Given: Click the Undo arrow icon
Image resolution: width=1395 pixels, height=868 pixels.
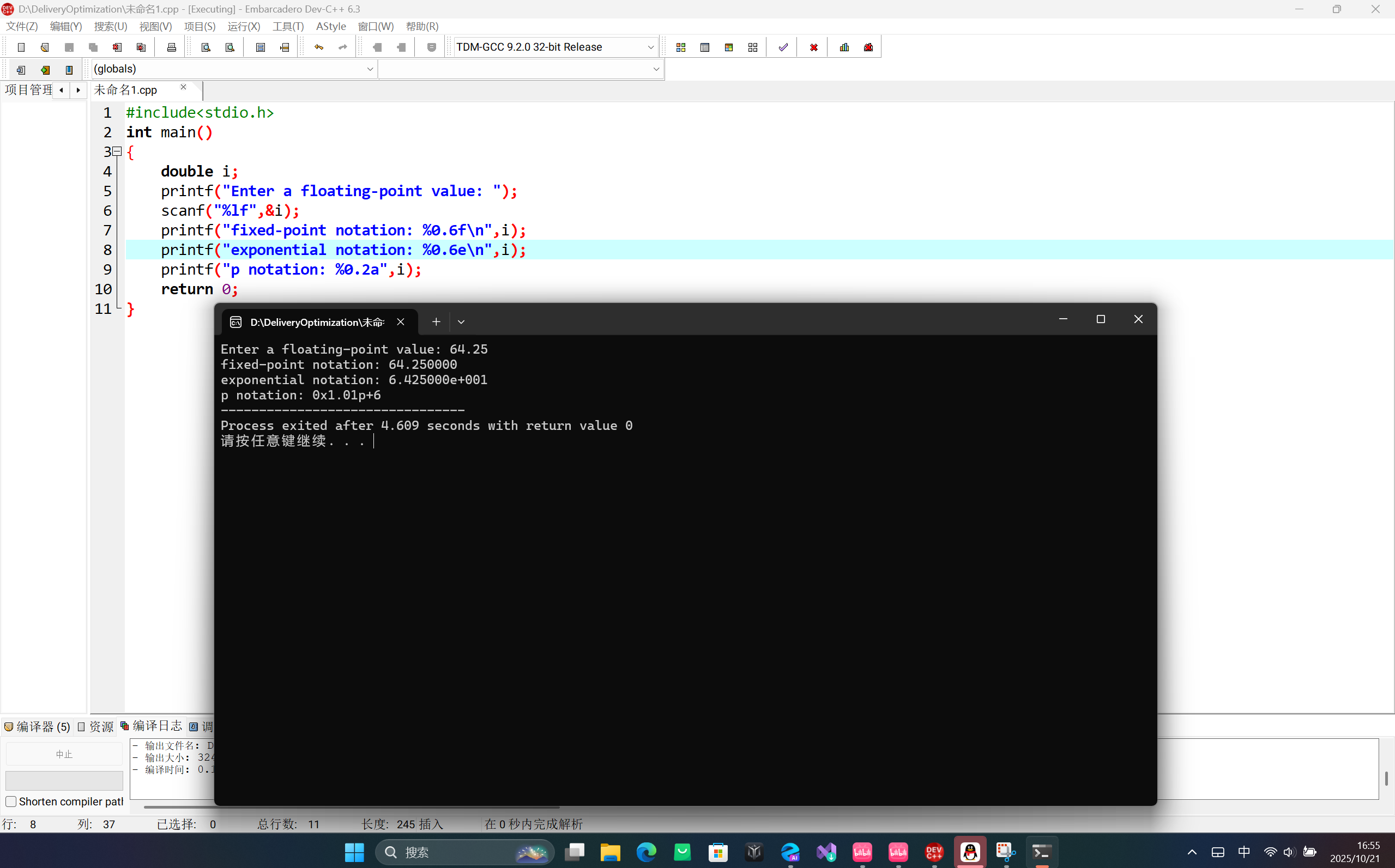Looking at the screenshot, I should pos(319,47).
